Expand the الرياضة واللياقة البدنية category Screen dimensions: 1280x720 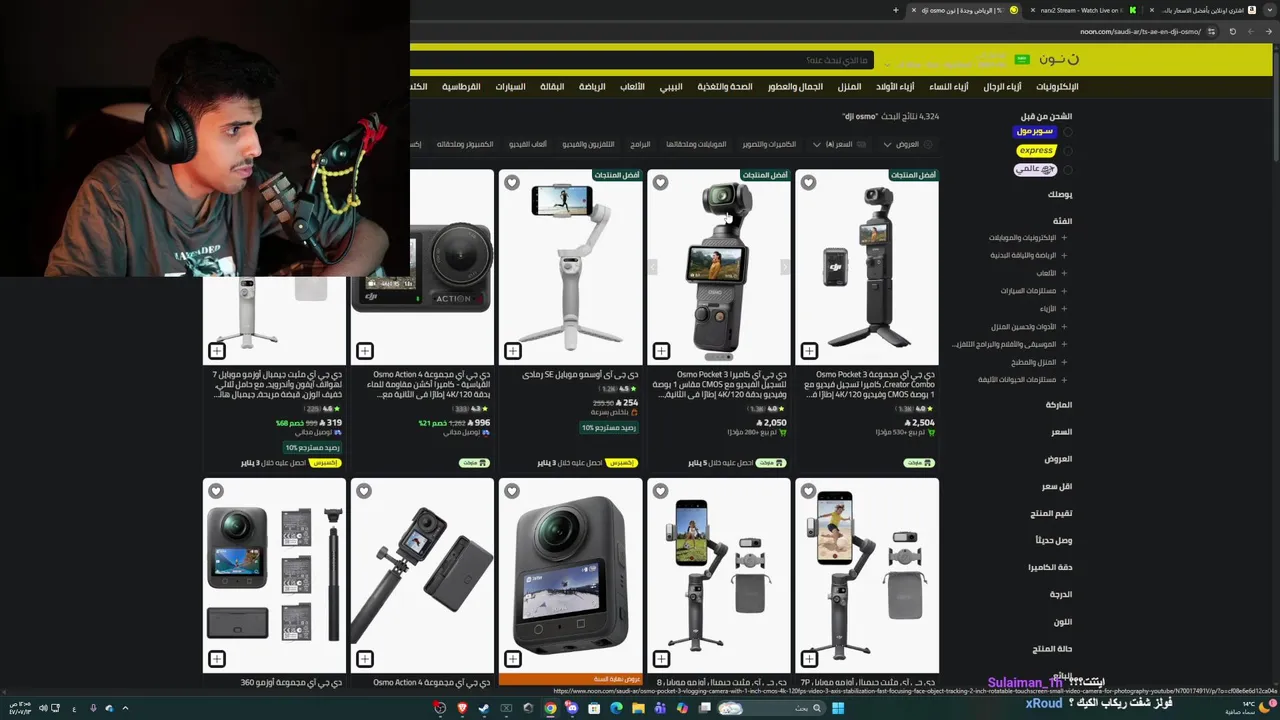tap(1064, 255)
